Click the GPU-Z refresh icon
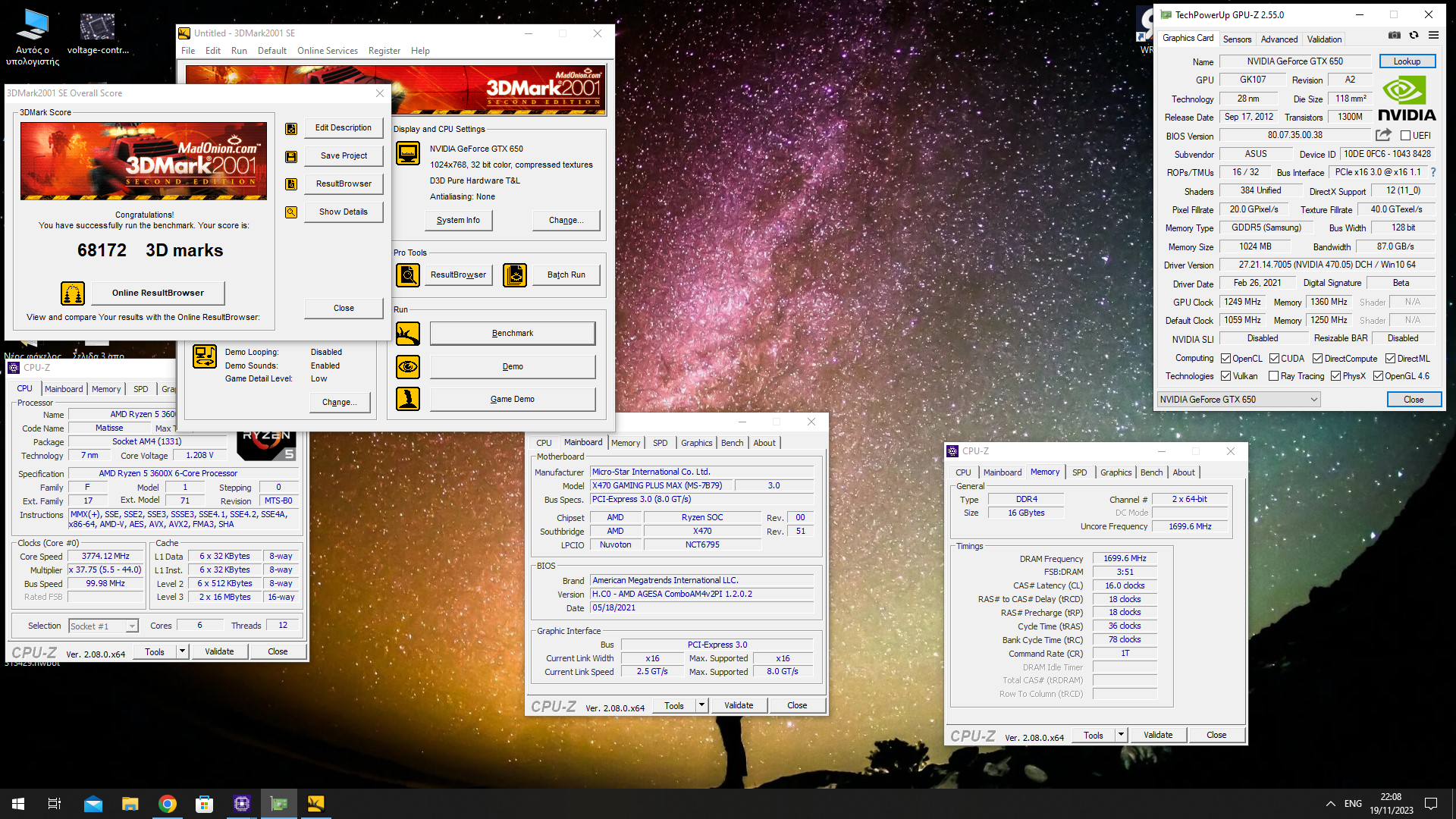 point(1414,36)
